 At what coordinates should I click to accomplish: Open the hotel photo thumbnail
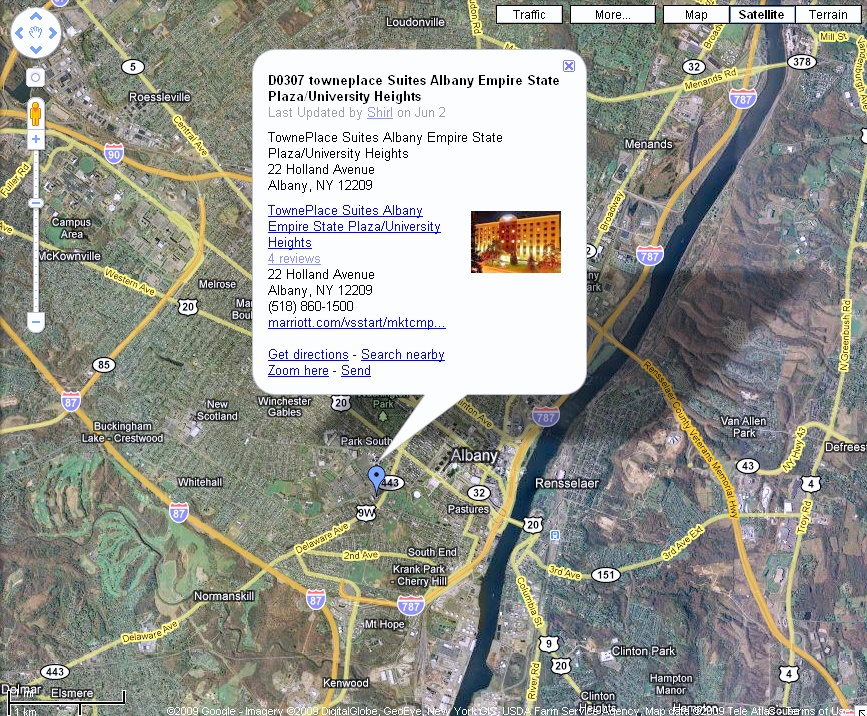(x=515, y=242)
